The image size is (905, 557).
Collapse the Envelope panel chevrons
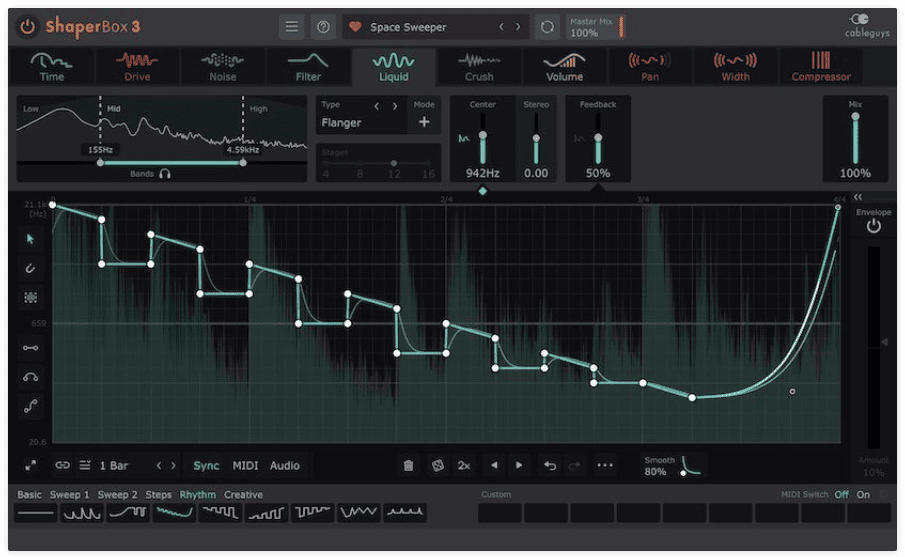[x=858, y=197]
